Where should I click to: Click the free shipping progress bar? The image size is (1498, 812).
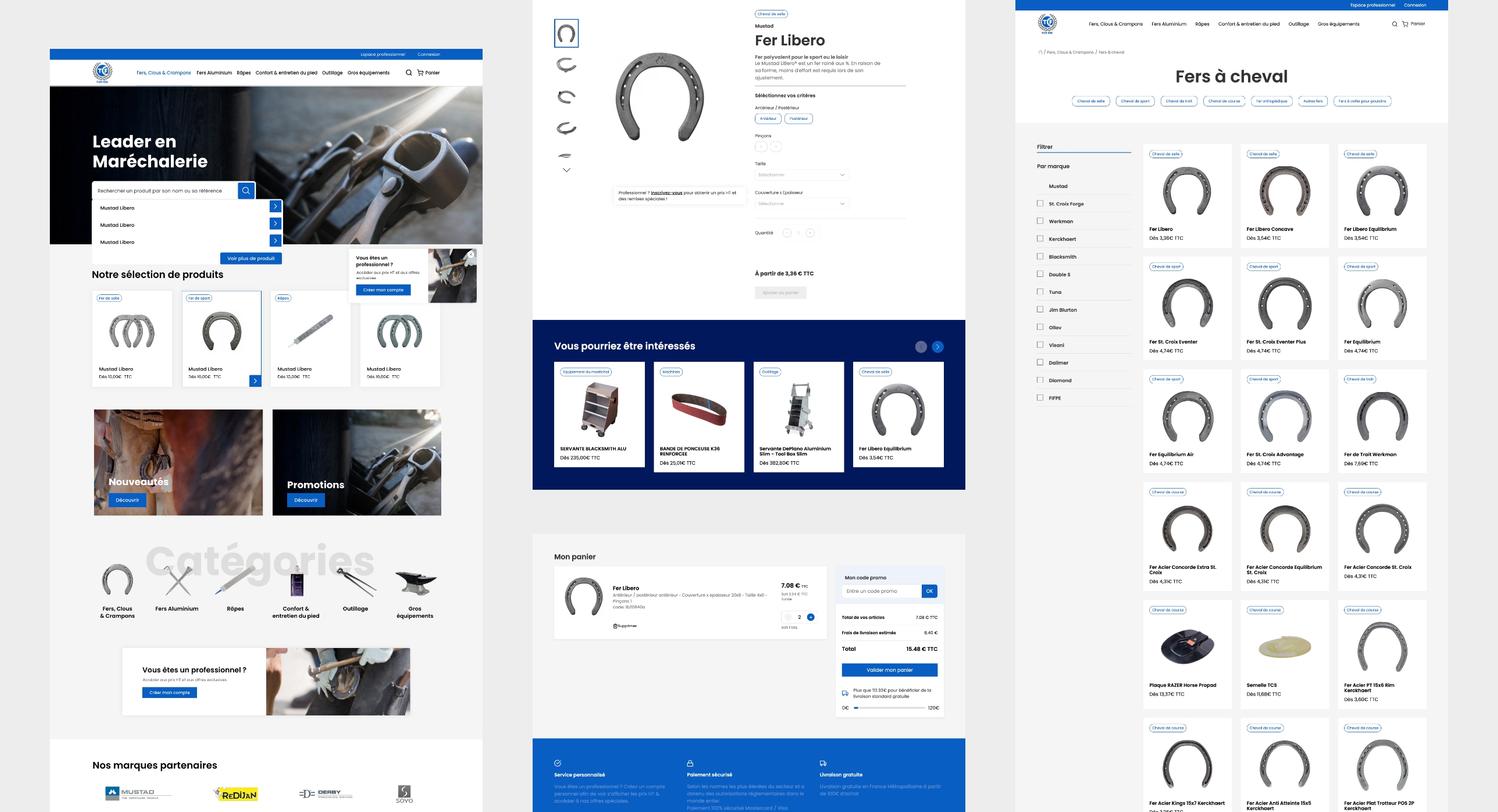click(x=890, y=708)
